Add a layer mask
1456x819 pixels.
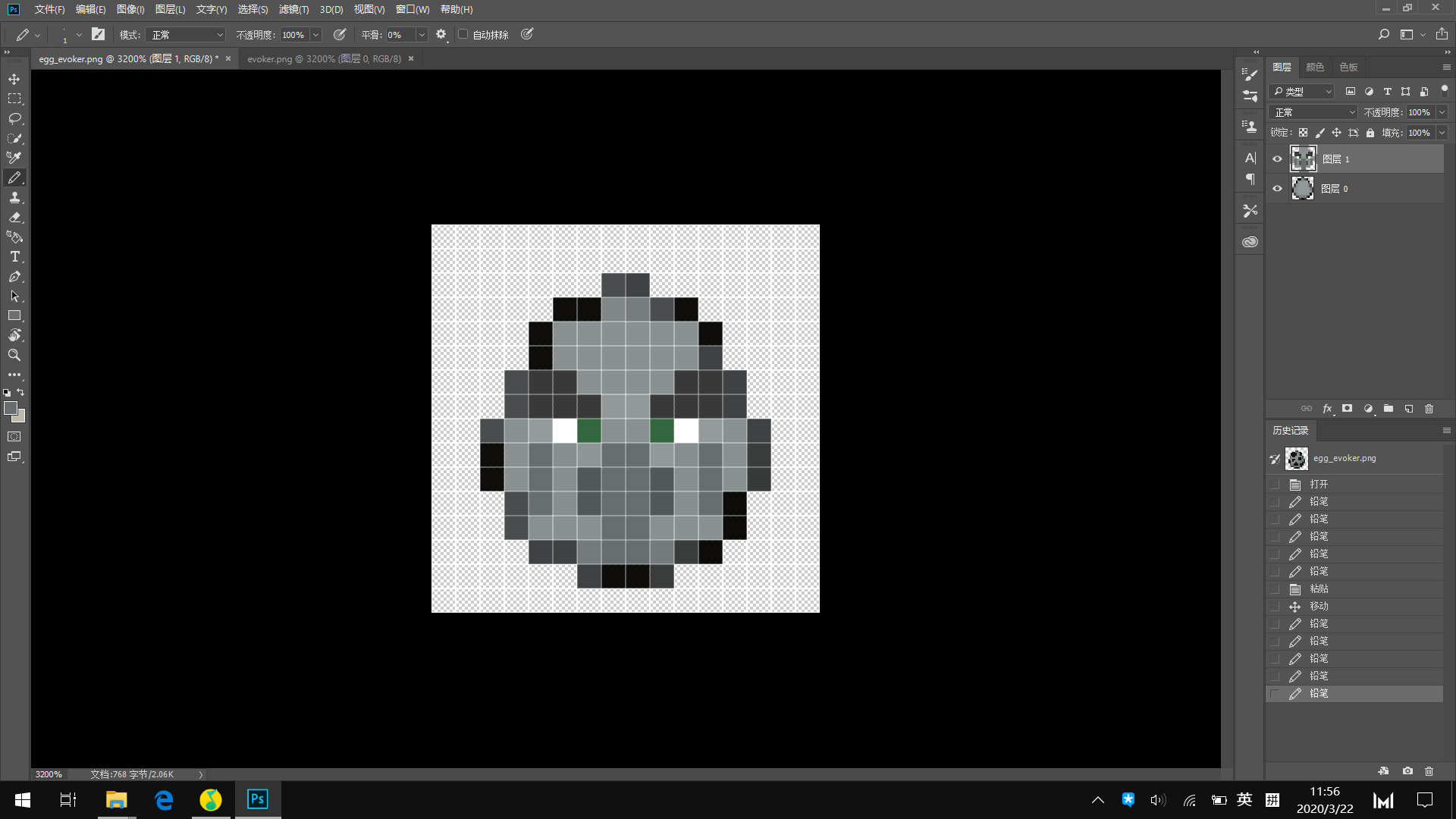pyautogui.click(x=1348, y=409)
